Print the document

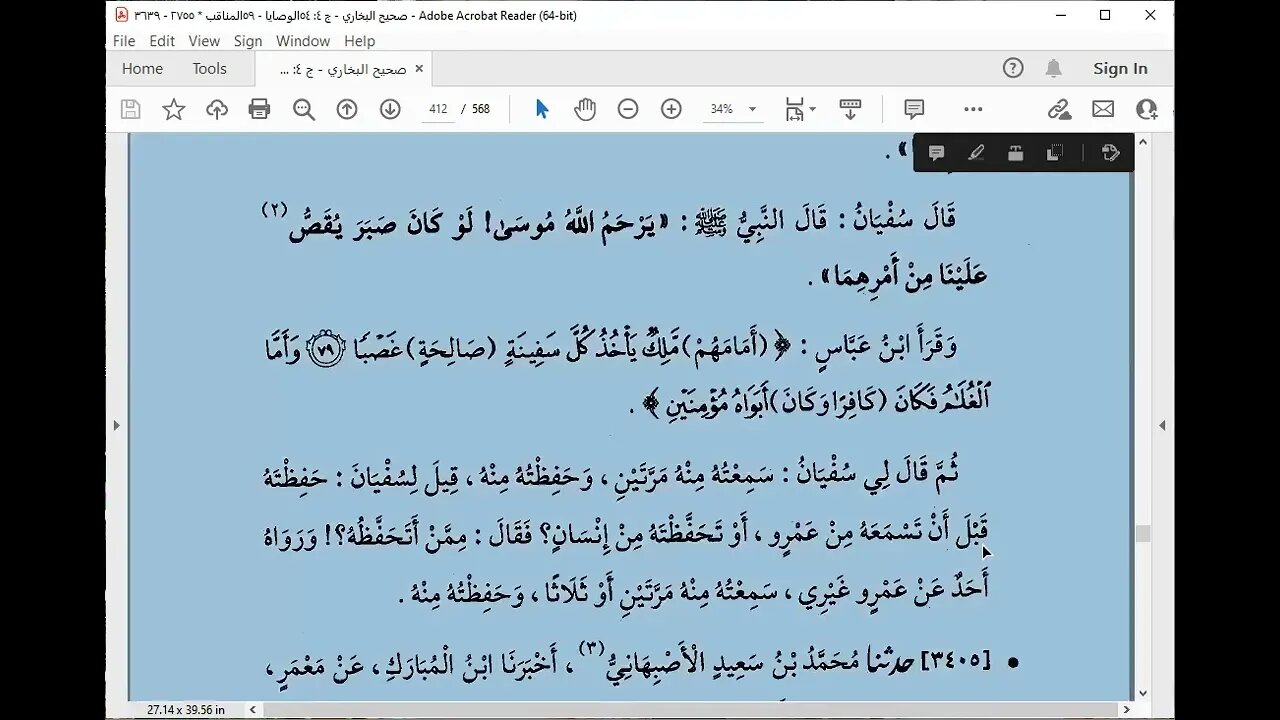(x=260, y=109)
